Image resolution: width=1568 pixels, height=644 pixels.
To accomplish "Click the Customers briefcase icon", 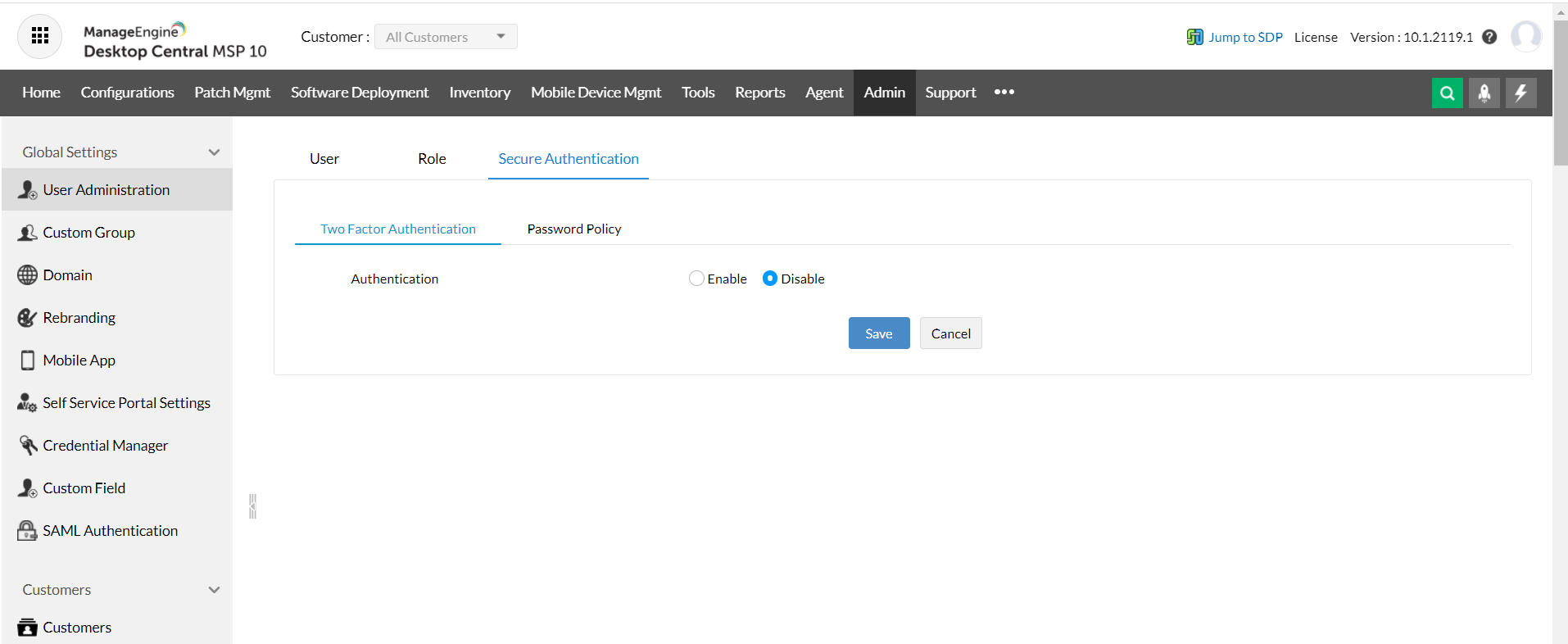I will 27,628.
